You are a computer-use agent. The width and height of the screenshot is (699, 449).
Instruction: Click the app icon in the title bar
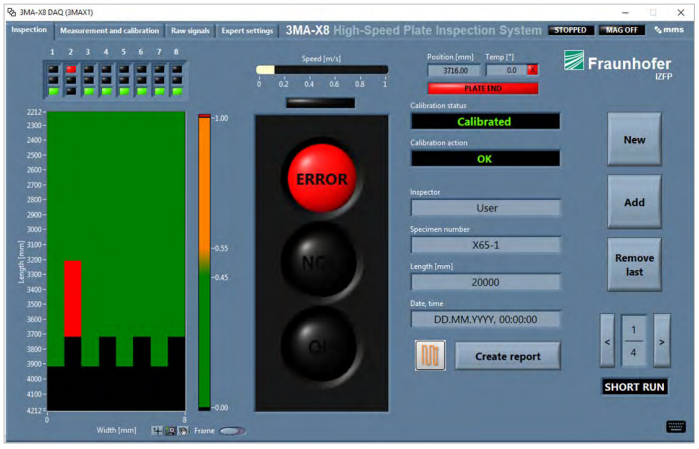12,12
